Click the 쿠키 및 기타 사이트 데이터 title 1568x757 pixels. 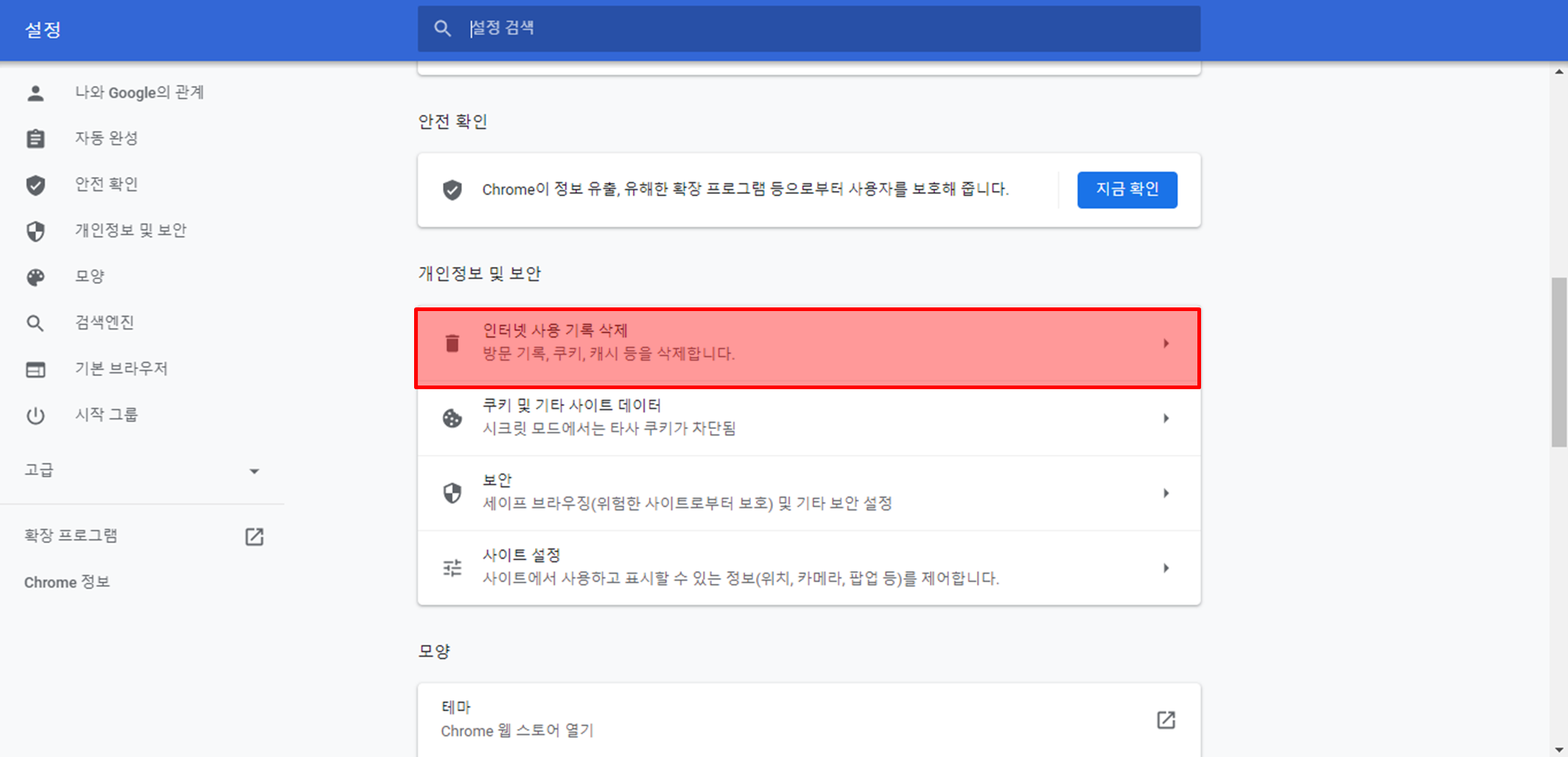[x=572, y=405]
